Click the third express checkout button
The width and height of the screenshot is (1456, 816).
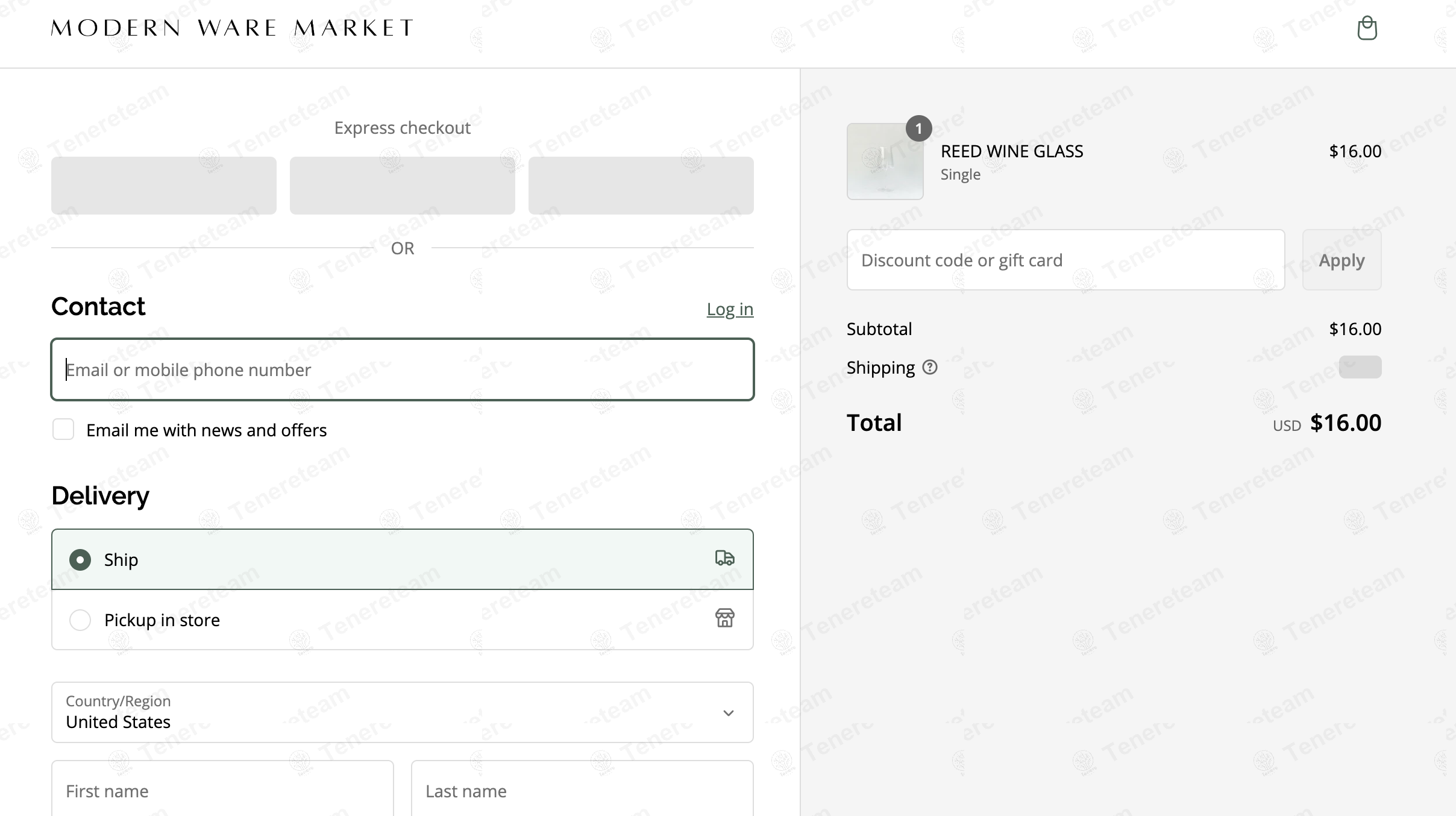pos(641,186)
